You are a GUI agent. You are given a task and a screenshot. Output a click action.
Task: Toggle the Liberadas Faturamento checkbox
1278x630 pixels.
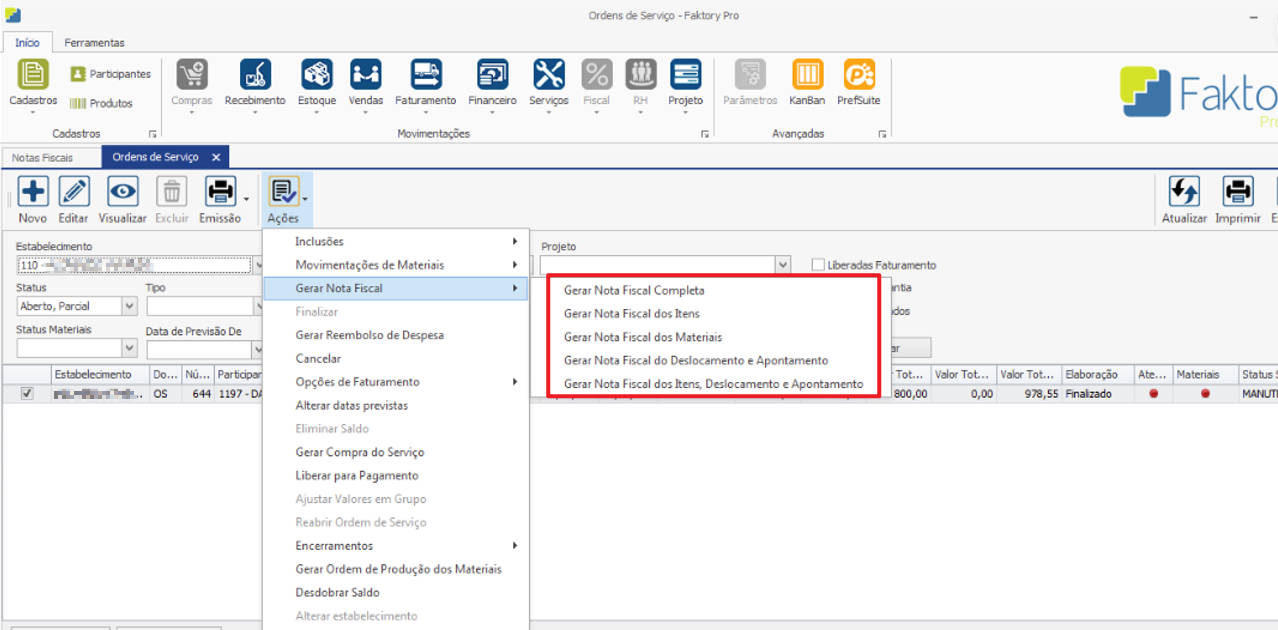point(818,265)
